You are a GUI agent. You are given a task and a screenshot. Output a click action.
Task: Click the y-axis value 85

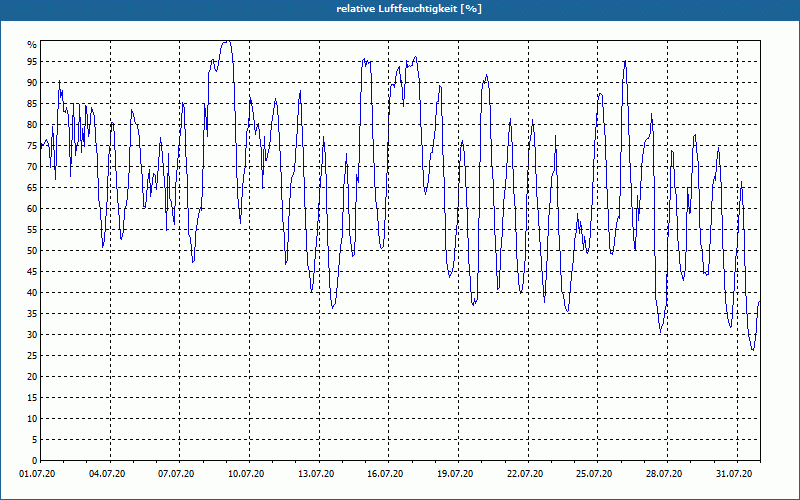click(32, 104)
